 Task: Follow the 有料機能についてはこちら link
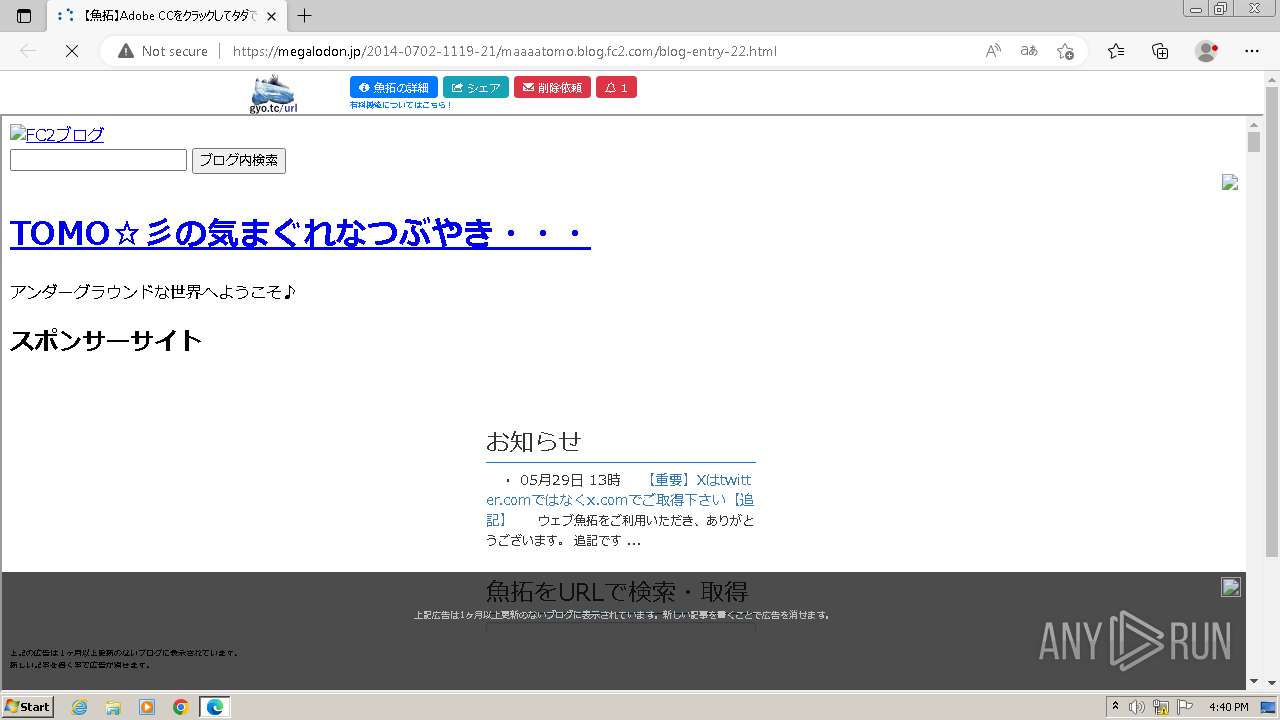click(400, 105)
